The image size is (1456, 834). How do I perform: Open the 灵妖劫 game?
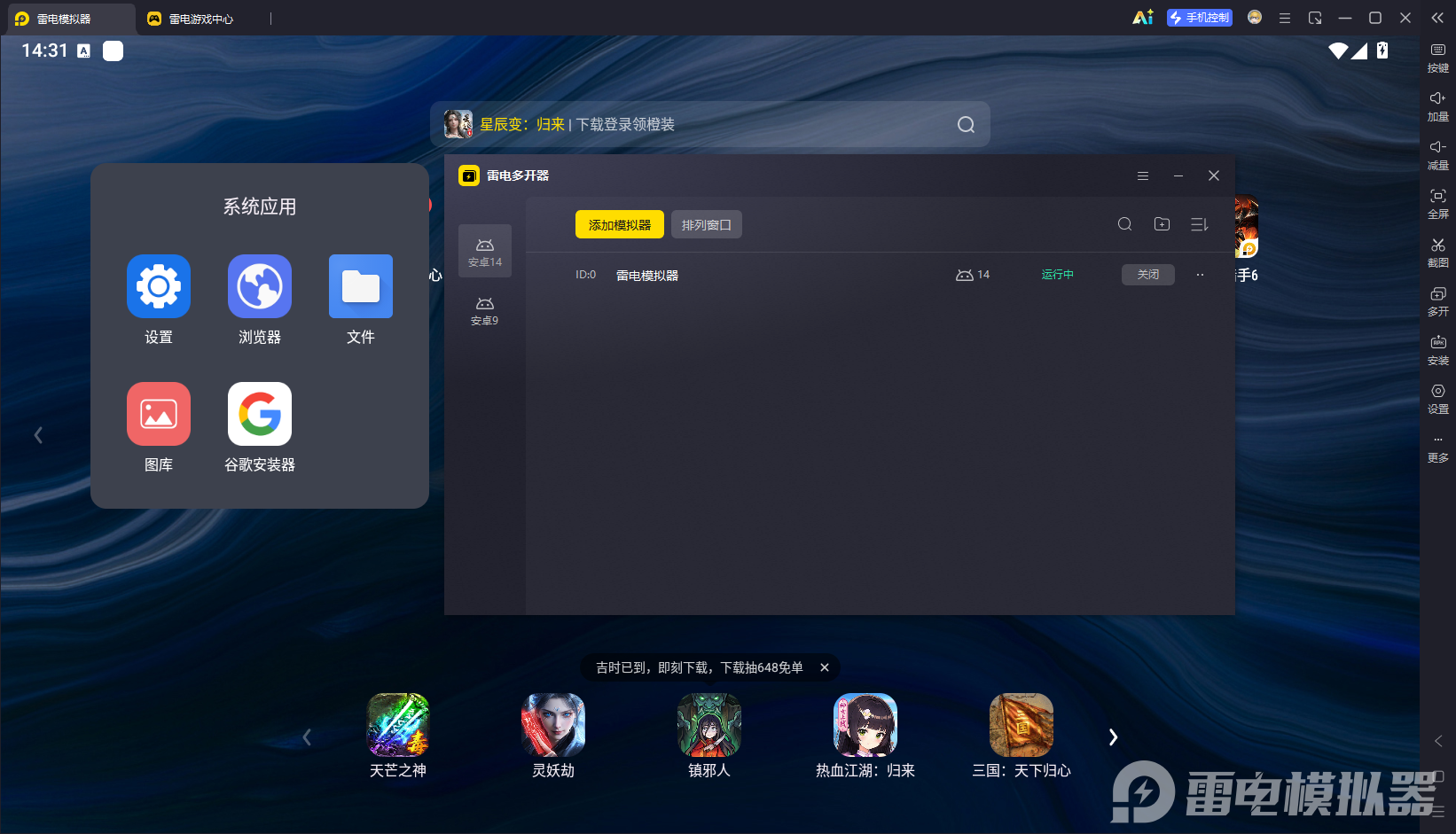pos(553,737)
